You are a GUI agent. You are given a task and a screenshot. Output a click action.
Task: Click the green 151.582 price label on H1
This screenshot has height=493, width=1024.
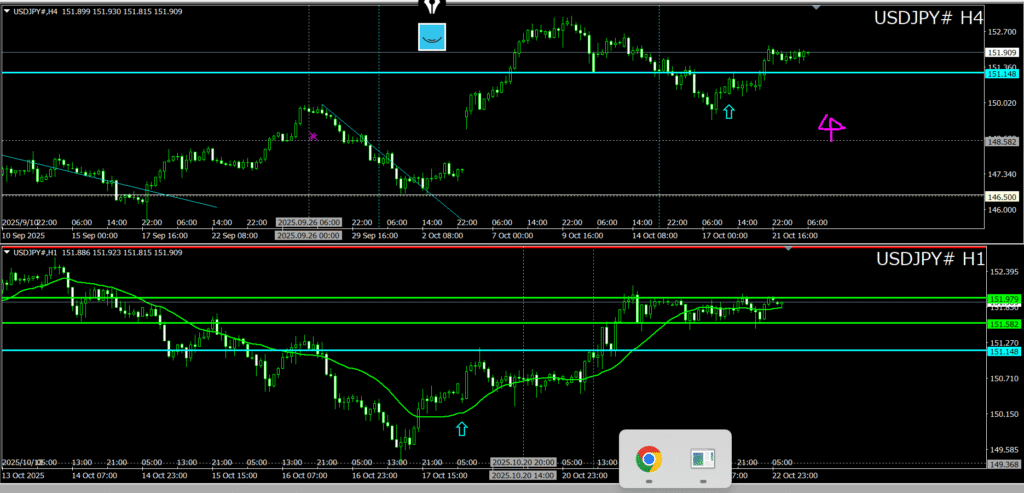(1002, 324)
